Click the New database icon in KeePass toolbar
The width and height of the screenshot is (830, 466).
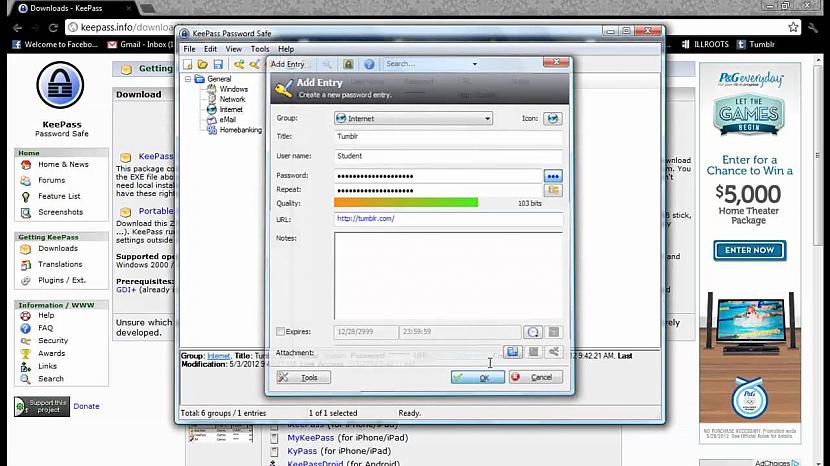click(188, 65)
